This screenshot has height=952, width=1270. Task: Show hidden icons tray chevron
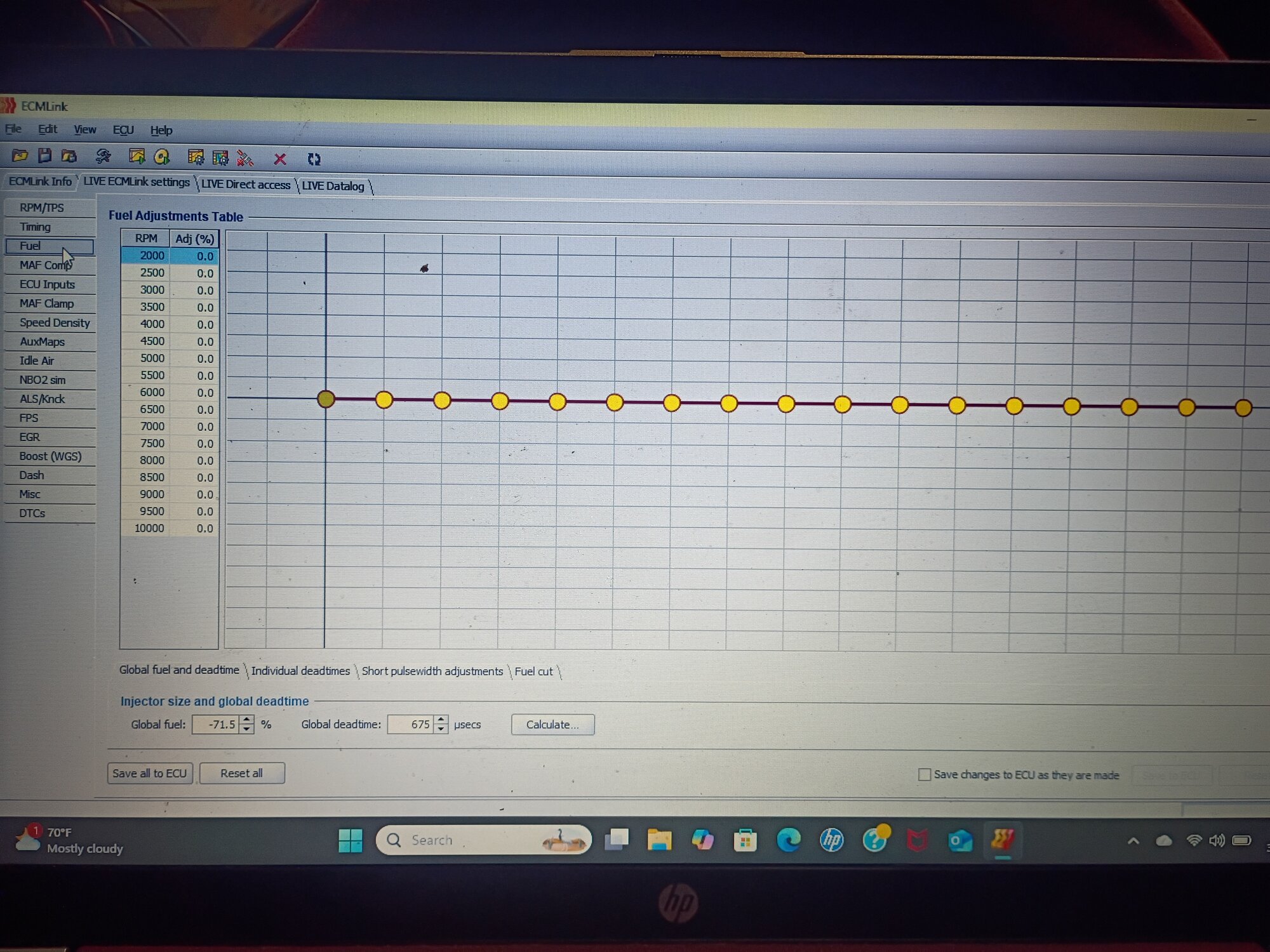point(1133,841)
